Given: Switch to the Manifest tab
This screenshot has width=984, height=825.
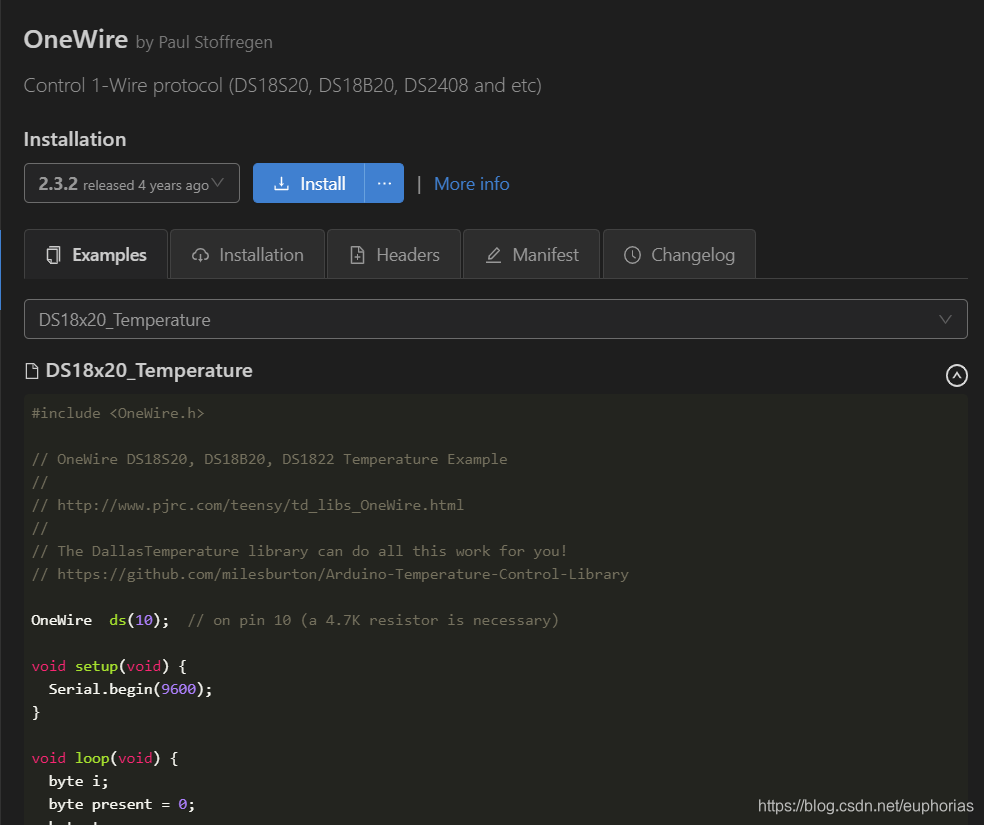Looking at the screenshot, I should point(532,255).
